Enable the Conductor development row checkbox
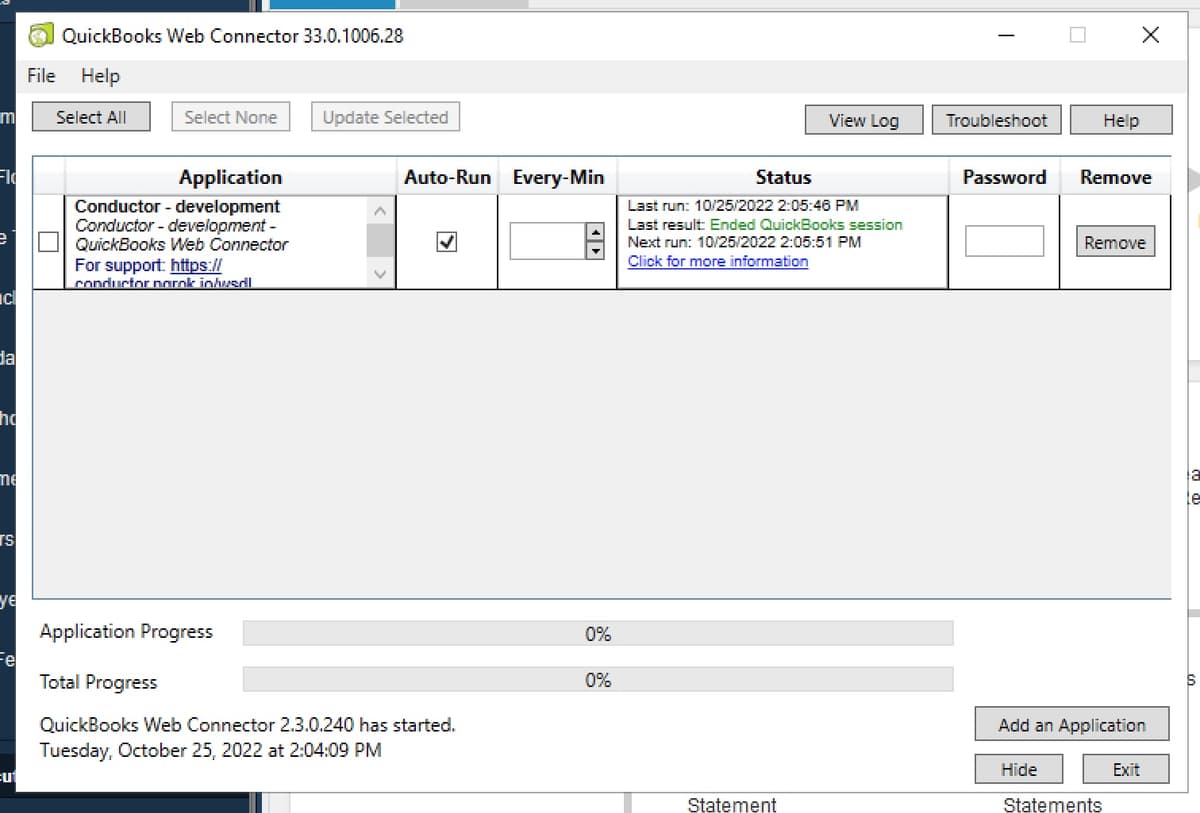This screenshot has width=1200, height=813. tap(48, 241)
